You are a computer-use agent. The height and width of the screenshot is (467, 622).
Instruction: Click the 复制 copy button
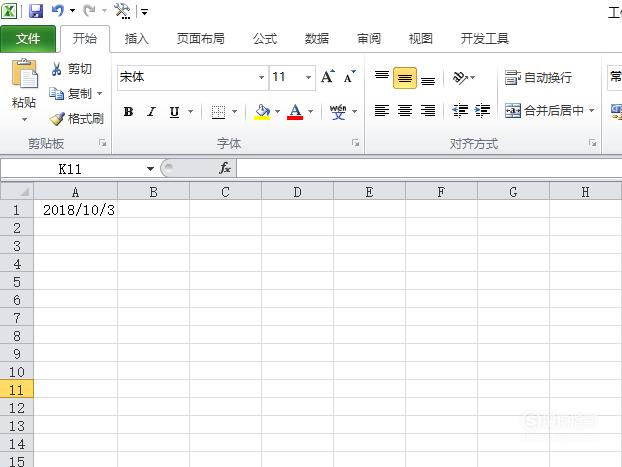click(71, 94)
